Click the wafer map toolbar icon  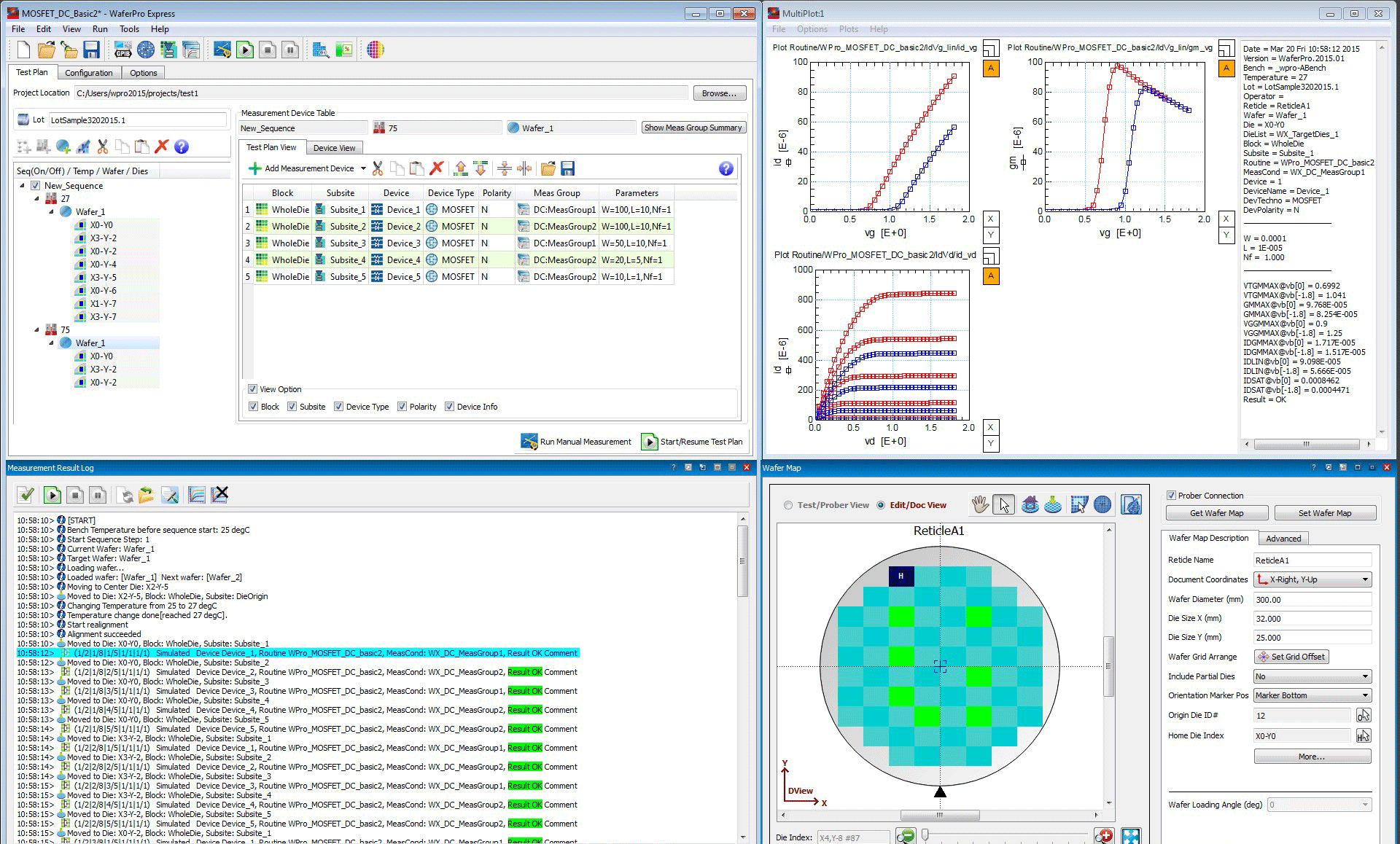coord(146,50)
